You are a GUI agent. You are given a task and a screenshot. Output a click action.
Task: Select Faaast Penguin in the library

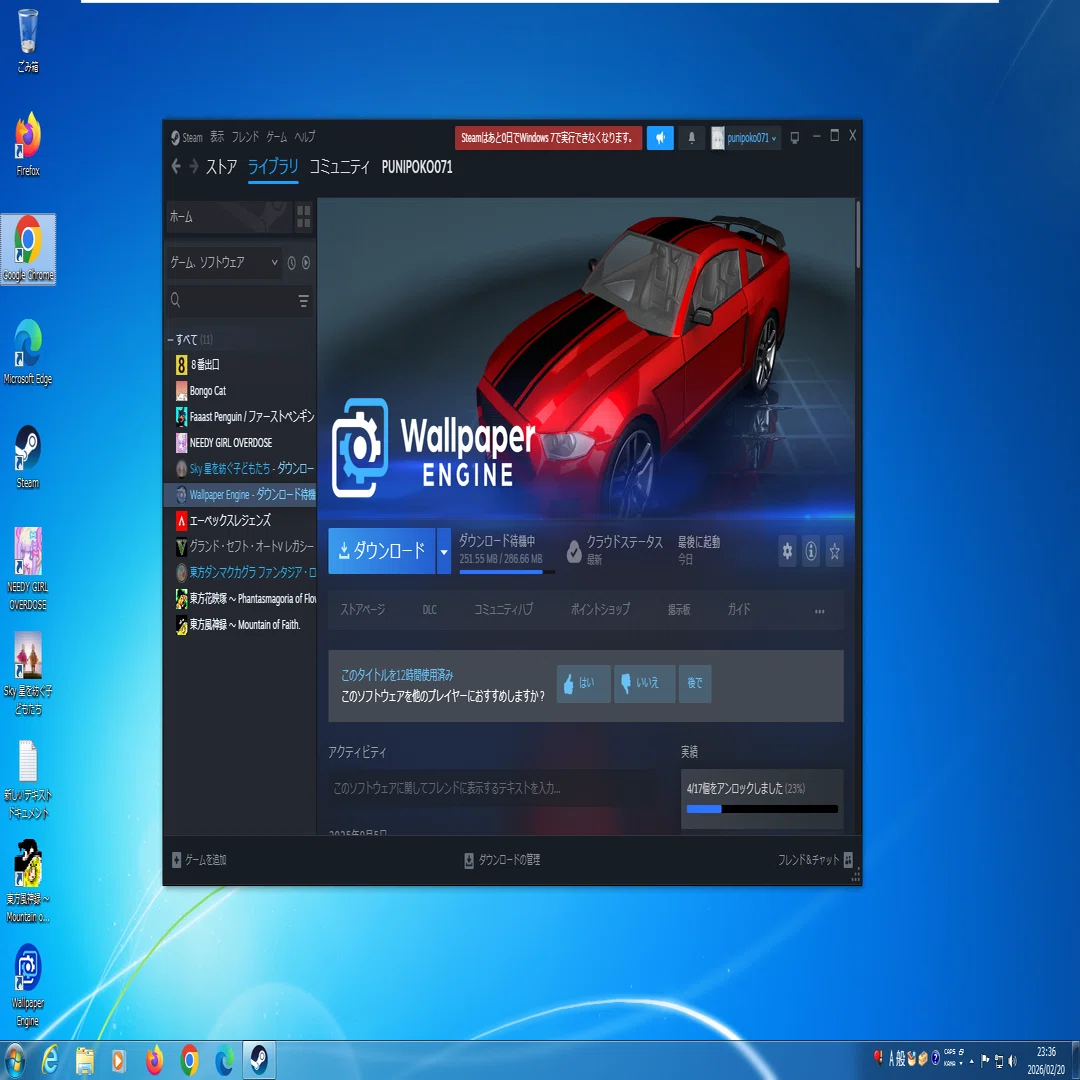coord(240,417)
